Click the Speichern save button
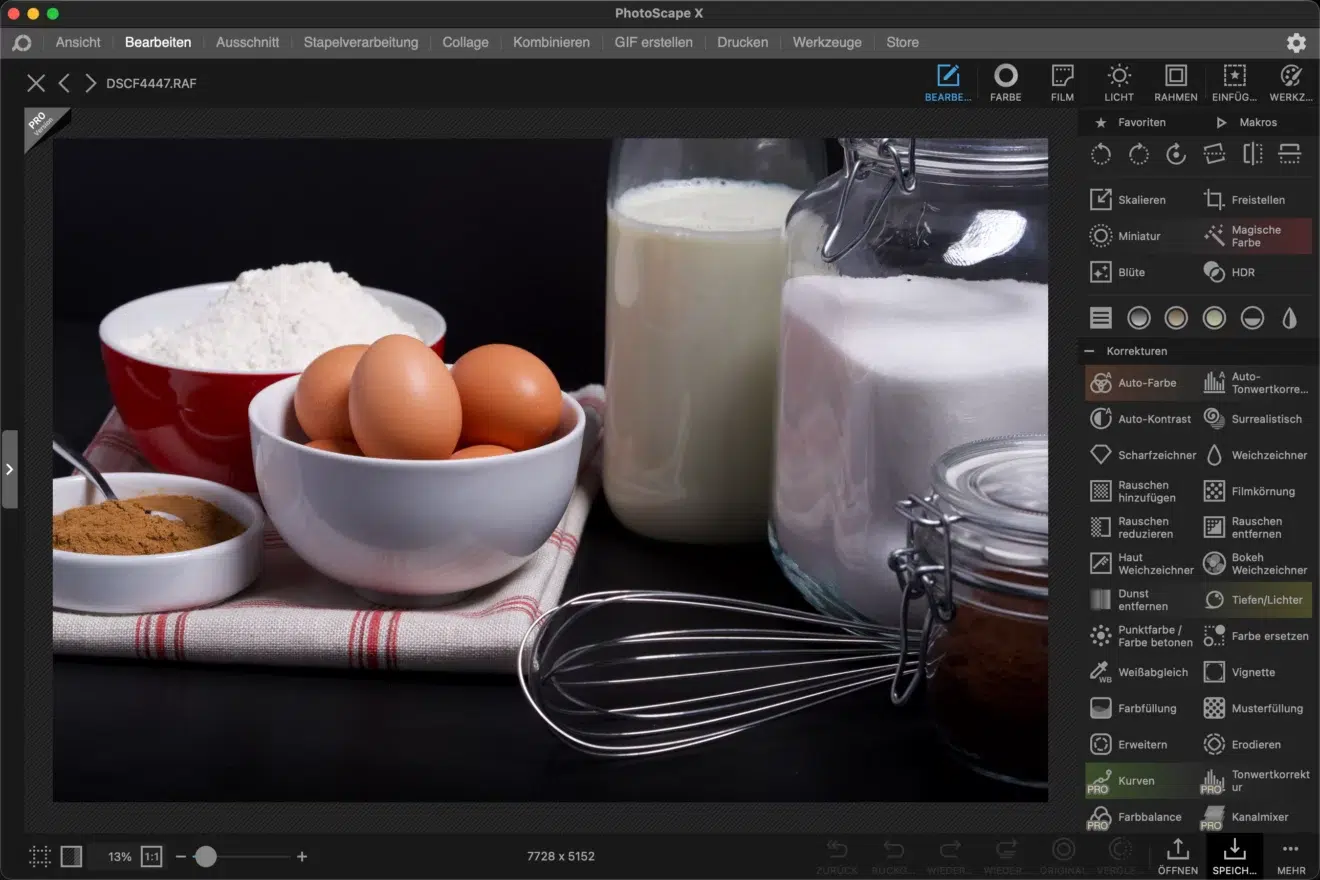The height and width of the screenshot is (880, 1320). tap(1234, 856)
